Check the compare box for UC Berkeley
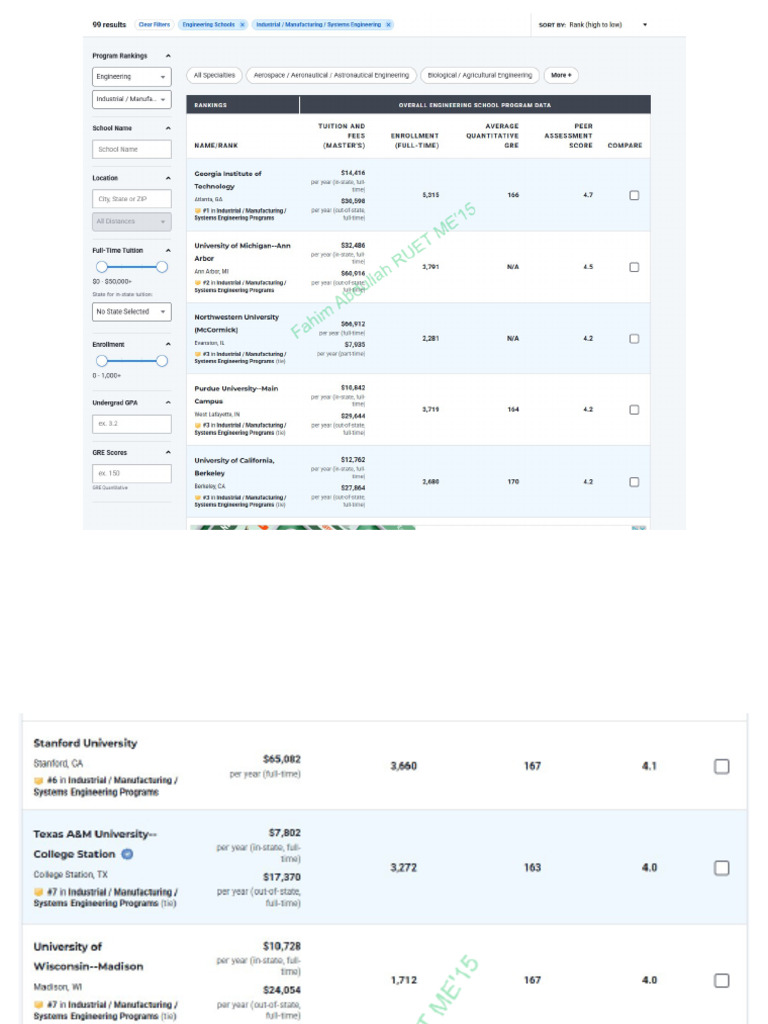Screen dimensions: 768x1024 tap(634, 482)
